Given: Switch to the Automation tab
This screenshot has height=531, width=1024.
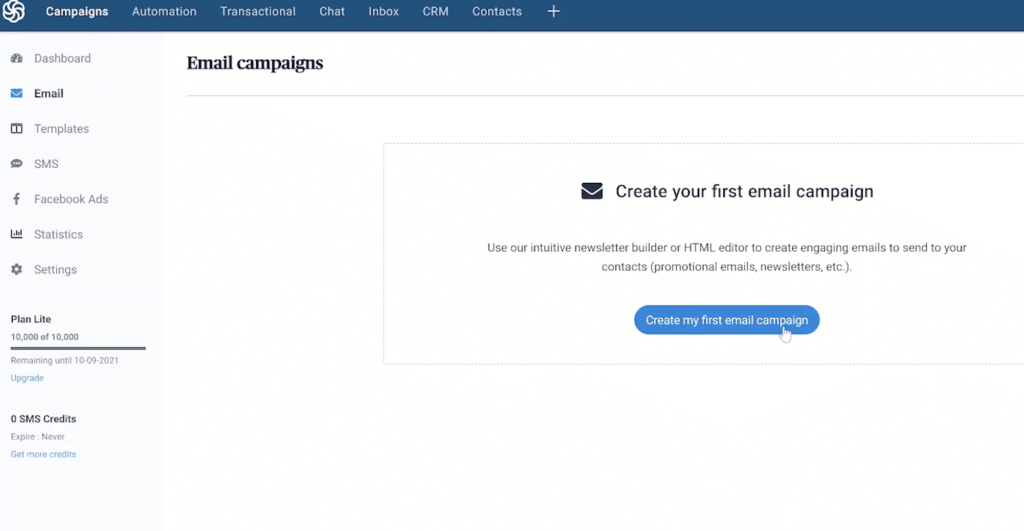Looking at the screenshot, I should coord(165,12).
